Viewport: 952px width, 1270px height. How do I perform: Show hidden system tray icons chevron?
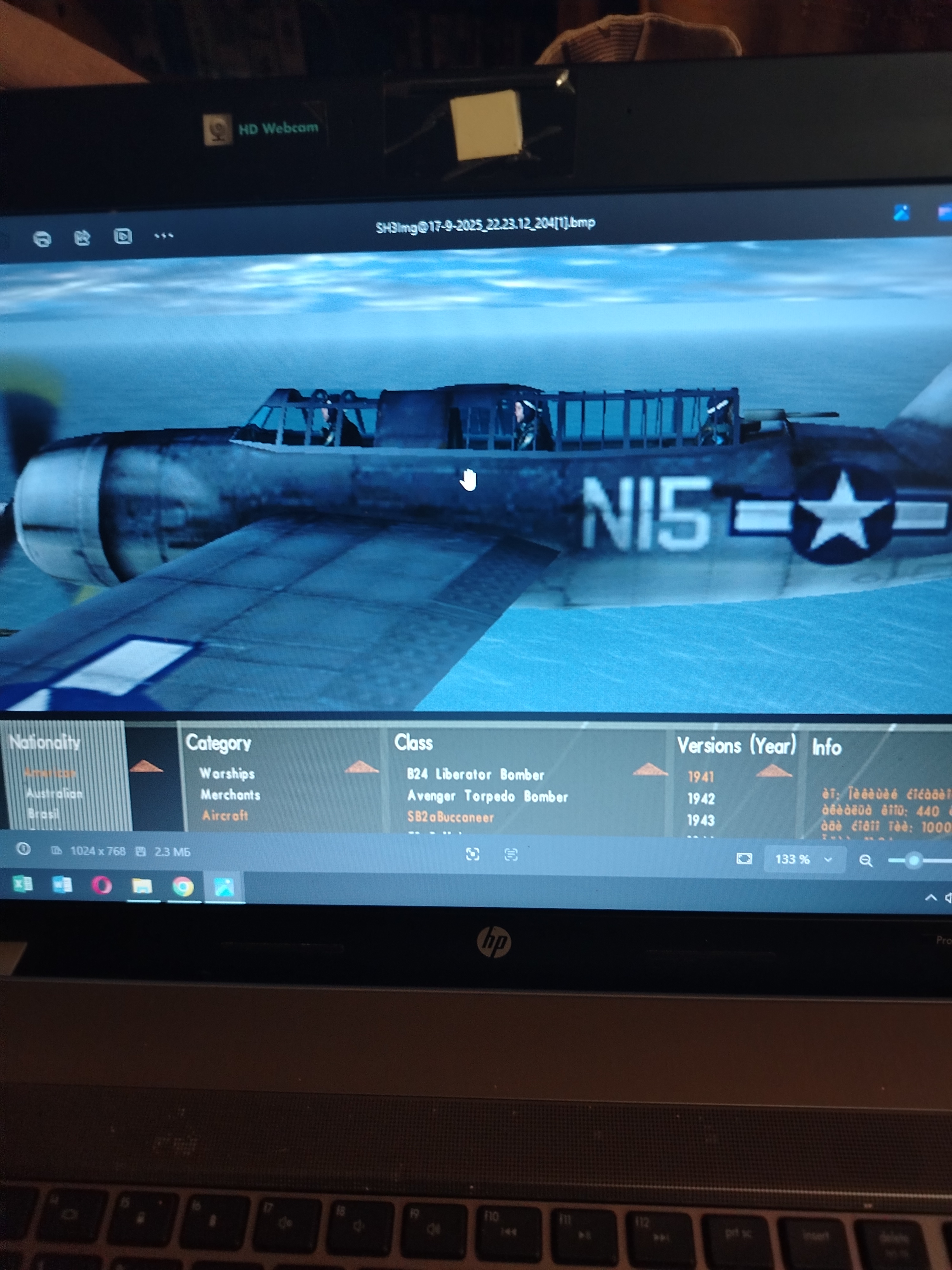[x=931, y=898]
